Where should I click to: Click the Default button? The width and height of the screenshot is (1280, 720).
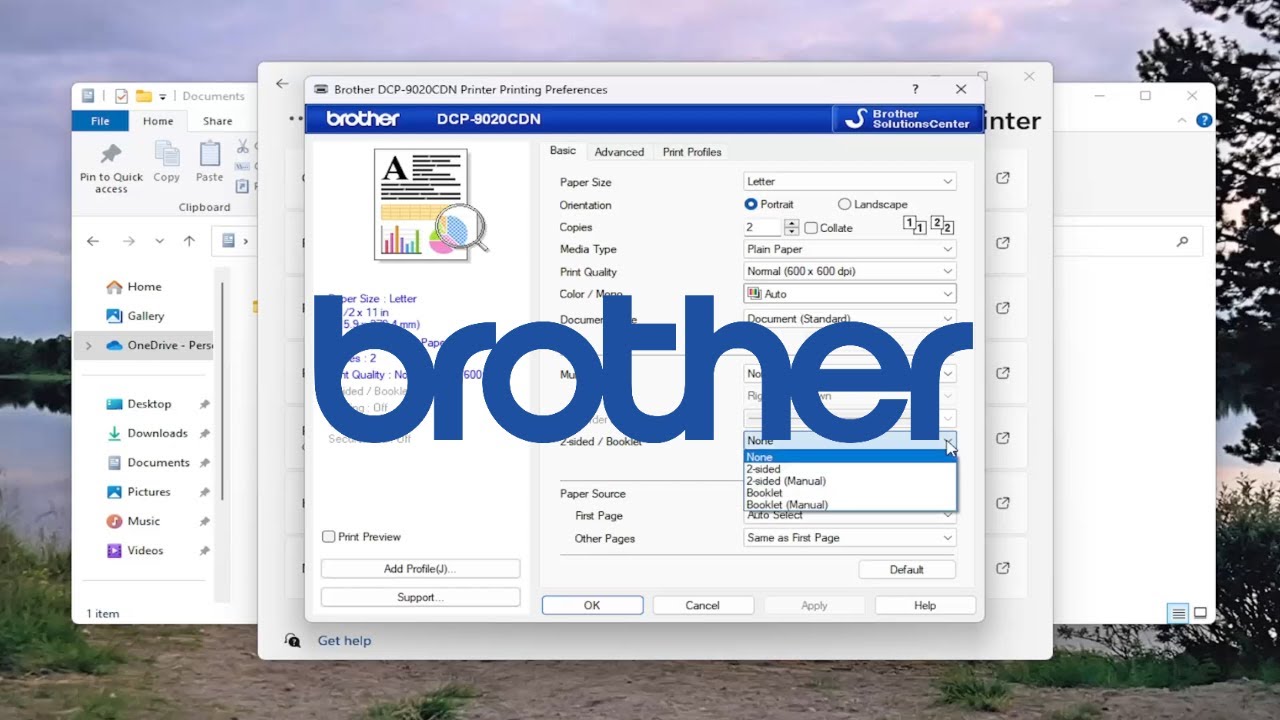coord(907,569)
